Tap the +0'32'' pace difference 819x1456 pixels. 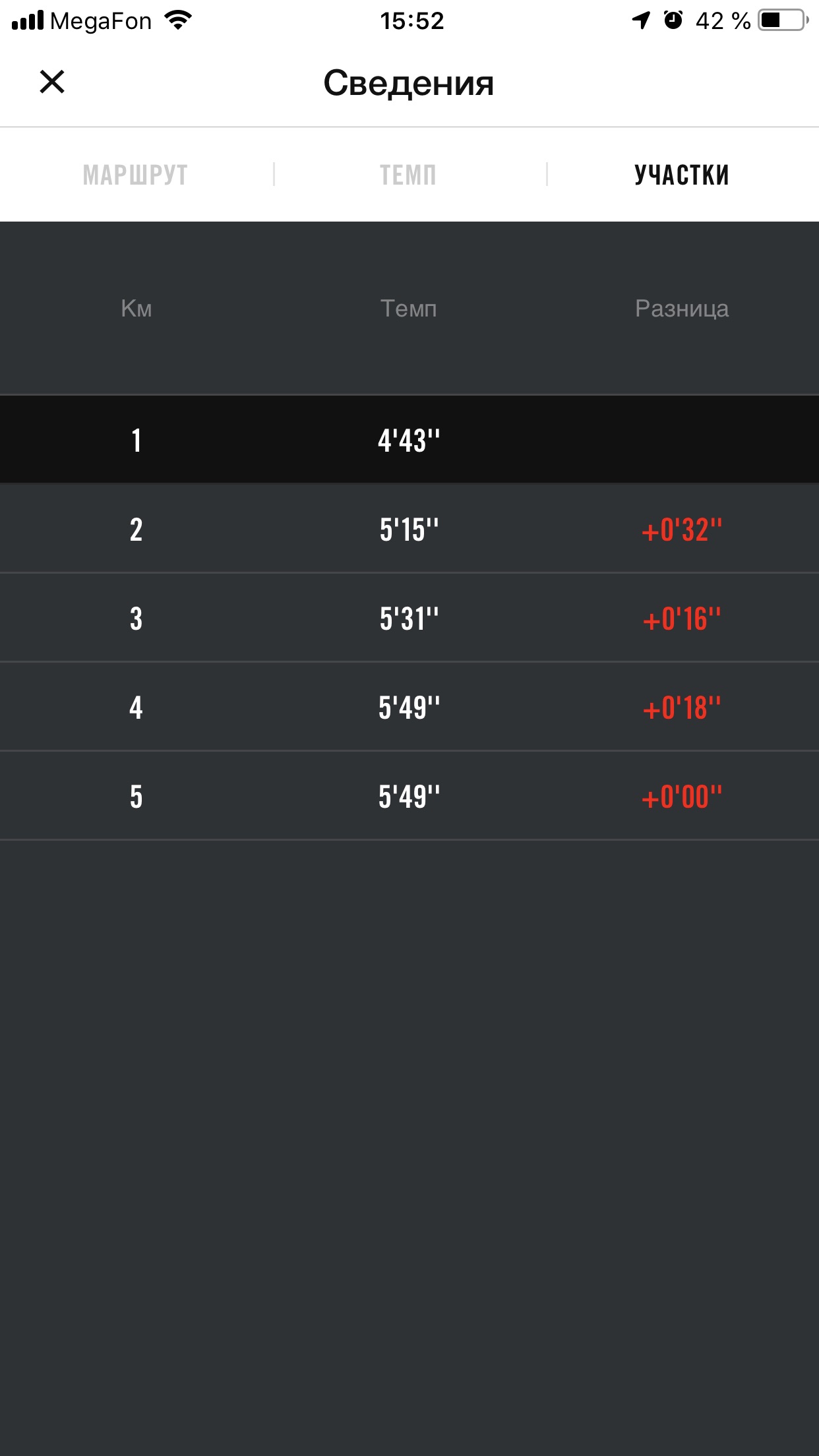pos(681,530)
